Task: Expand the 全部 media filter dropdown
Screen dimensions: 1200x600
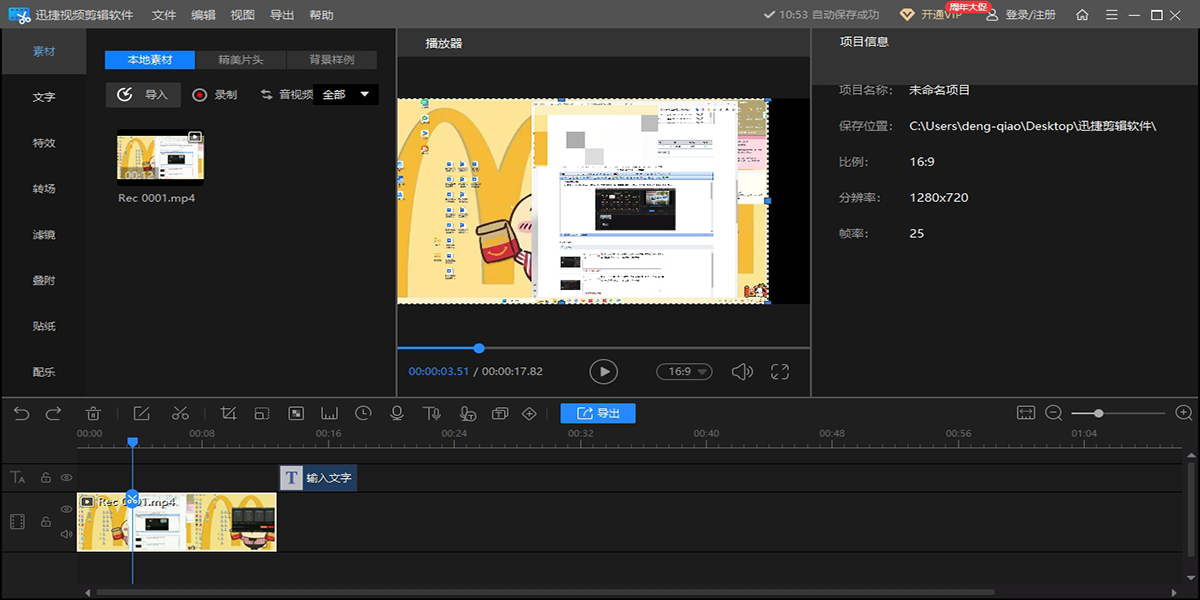Action: click(346, 95)
